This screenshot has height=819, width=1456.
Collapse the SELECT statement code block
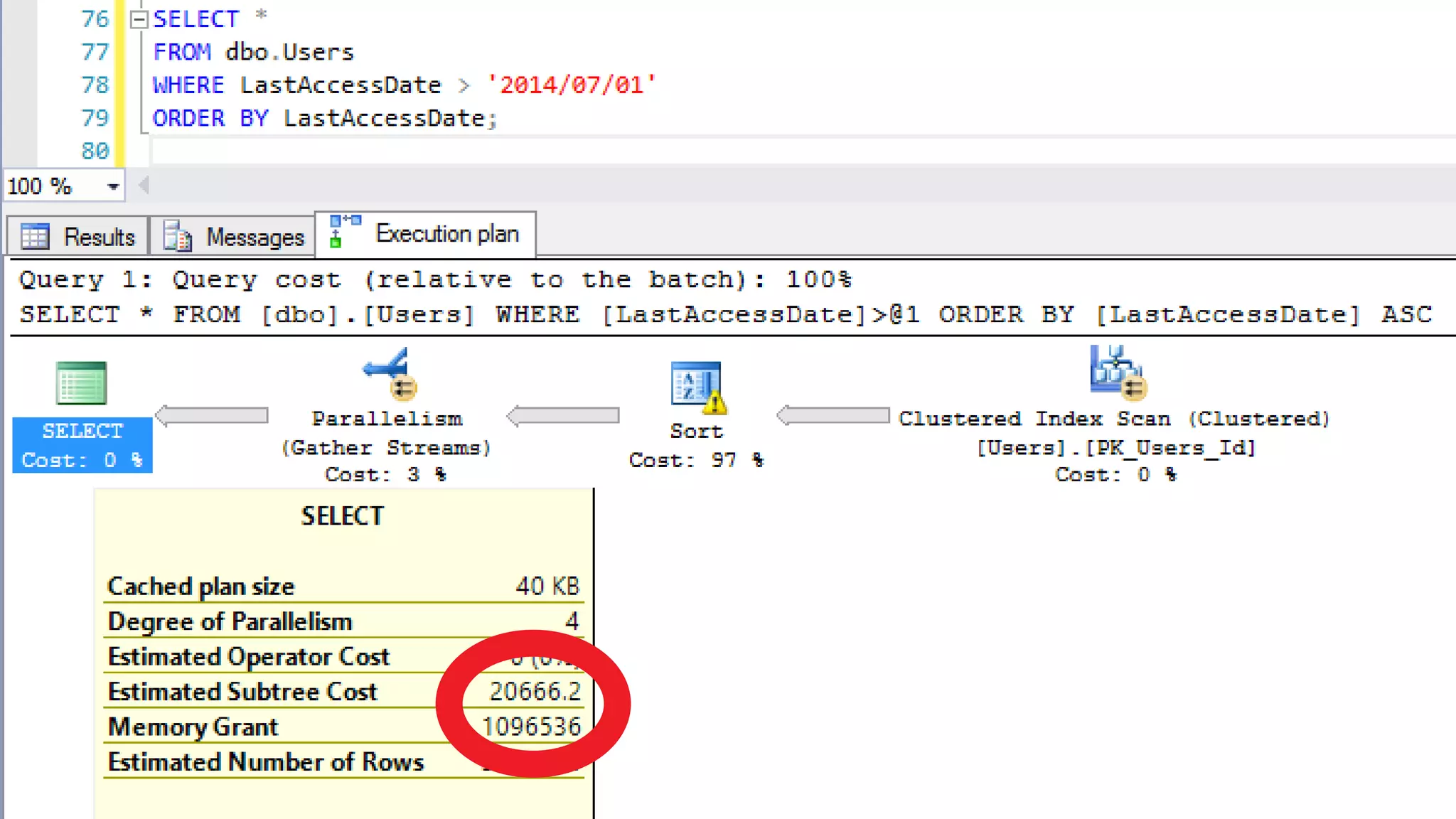point(139,19)
